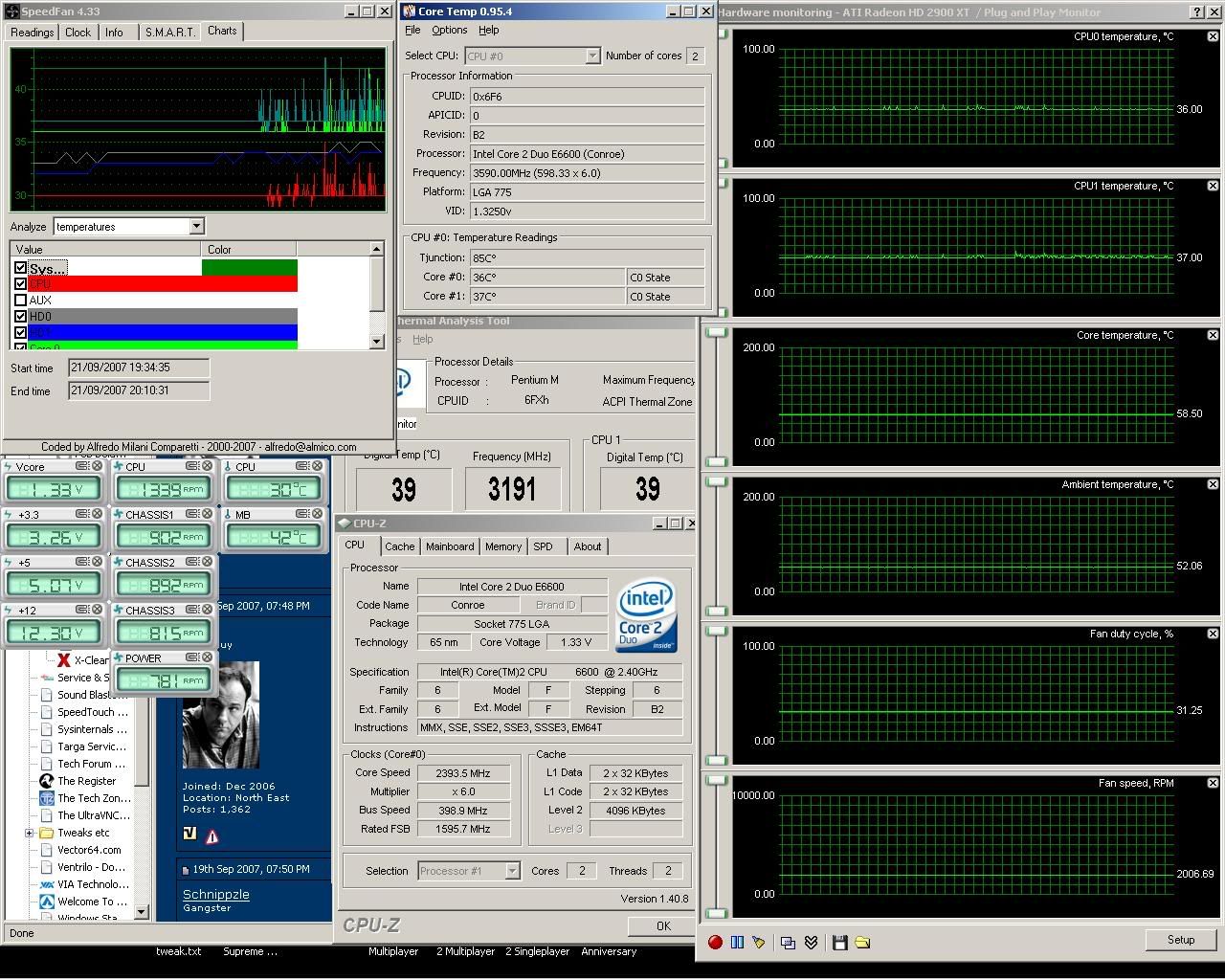Close the CPU fan RPM gadget
This screenshot has width=1225, height=980.
click(207, 466)
